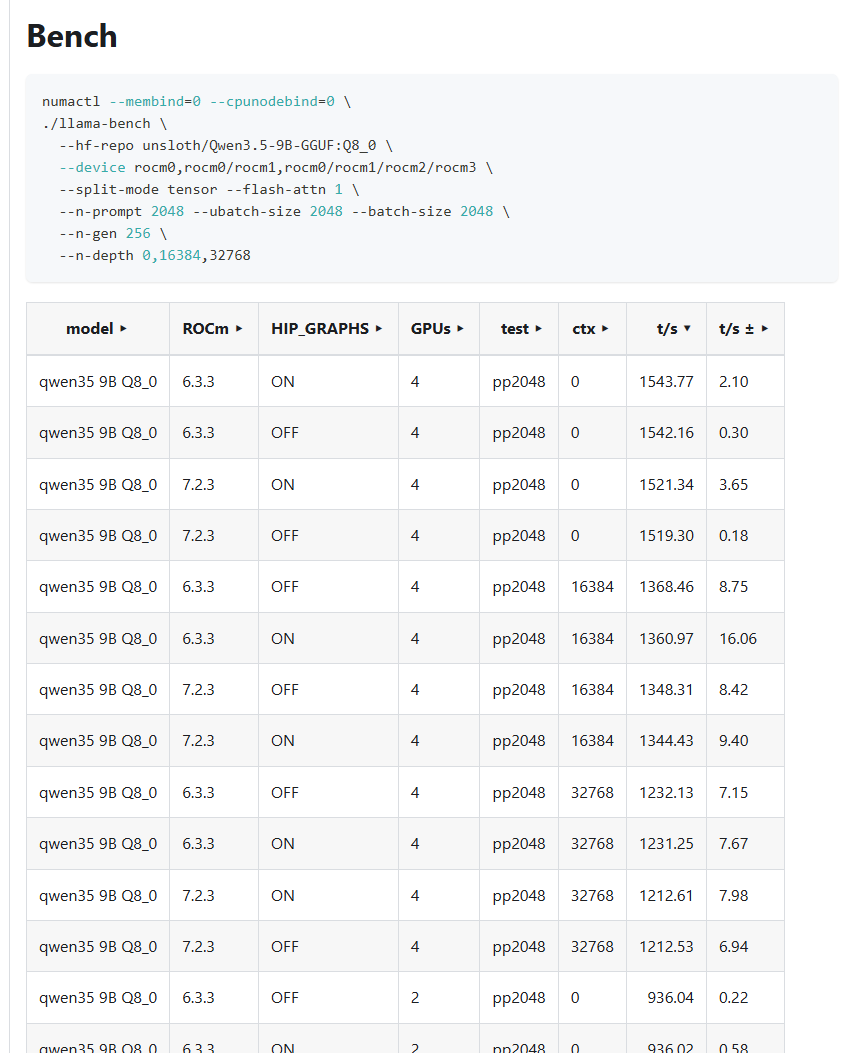Click the deviation value 3.65
863x1053 pixels.
[733, 484]
